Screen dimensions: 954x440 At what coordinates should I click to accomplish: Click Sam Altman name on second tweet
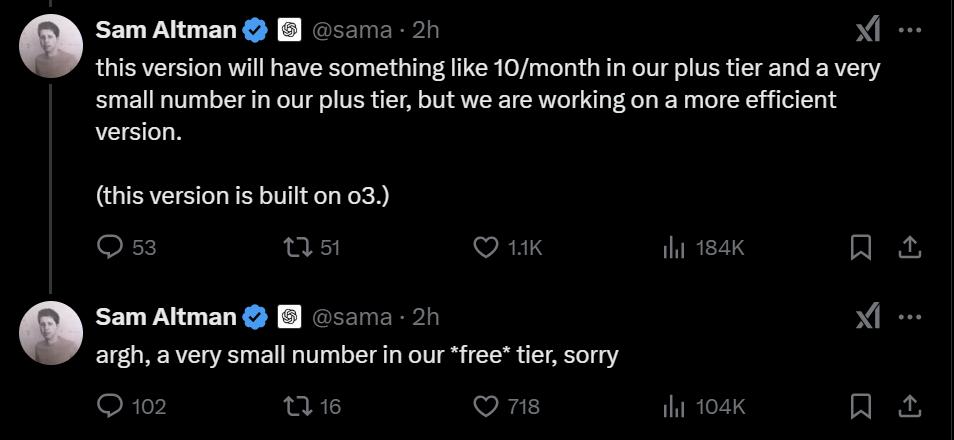pyautogui.click(x=165, y=317)
